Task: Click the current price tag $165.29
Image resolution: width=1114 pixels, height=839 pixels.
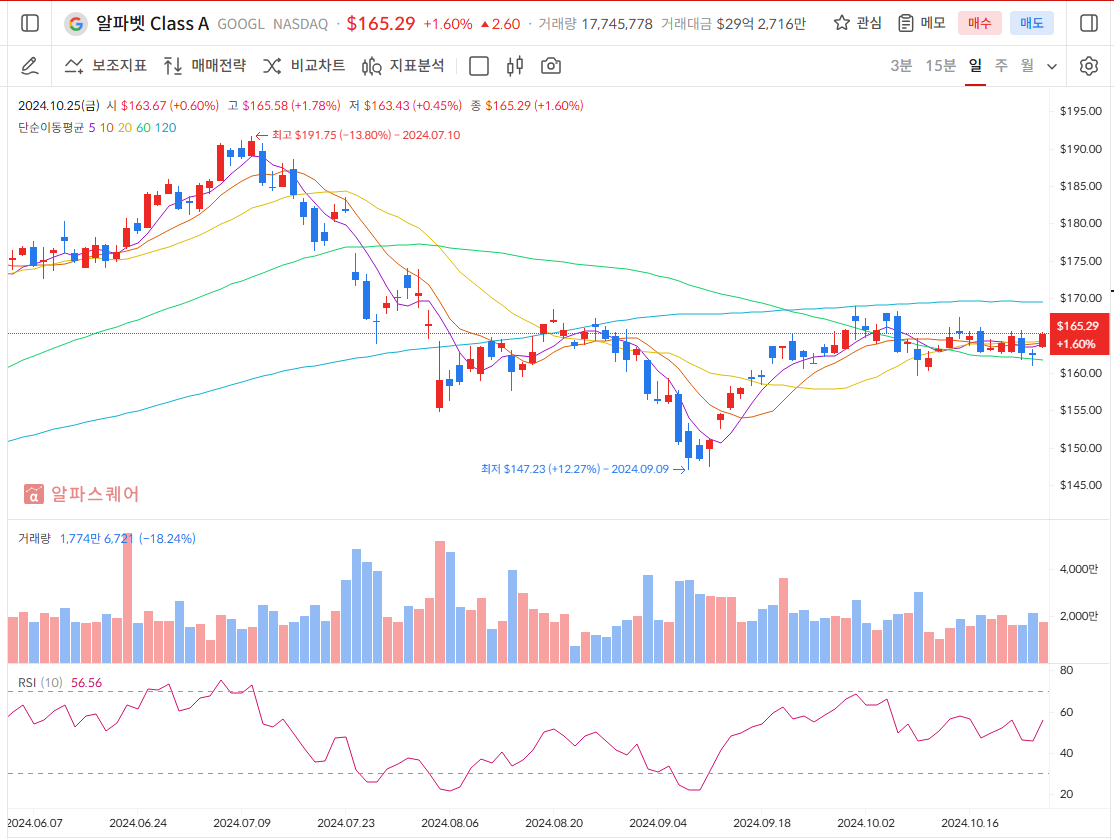Action: pyautogui.click(x=1078, y=334)
